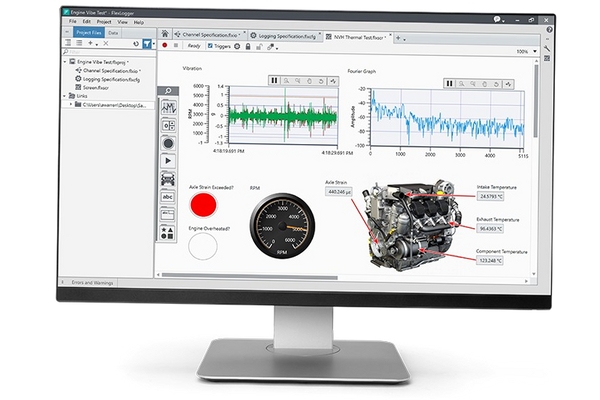The image size is (600, 400).
Task: Switch to the Logging Specification tab
Action: click(284, 36)
